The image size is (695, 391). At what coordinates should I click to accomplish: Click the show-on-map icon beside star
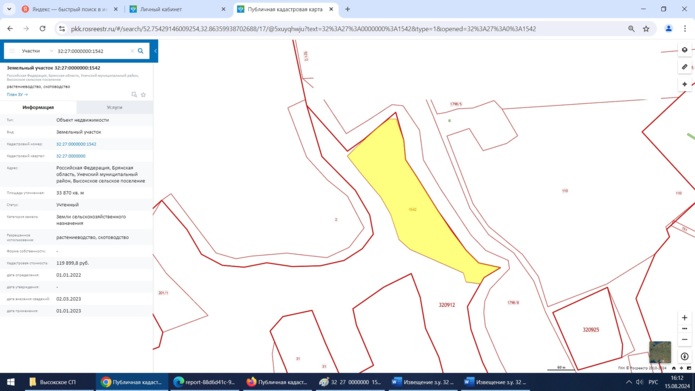[134, 94]
